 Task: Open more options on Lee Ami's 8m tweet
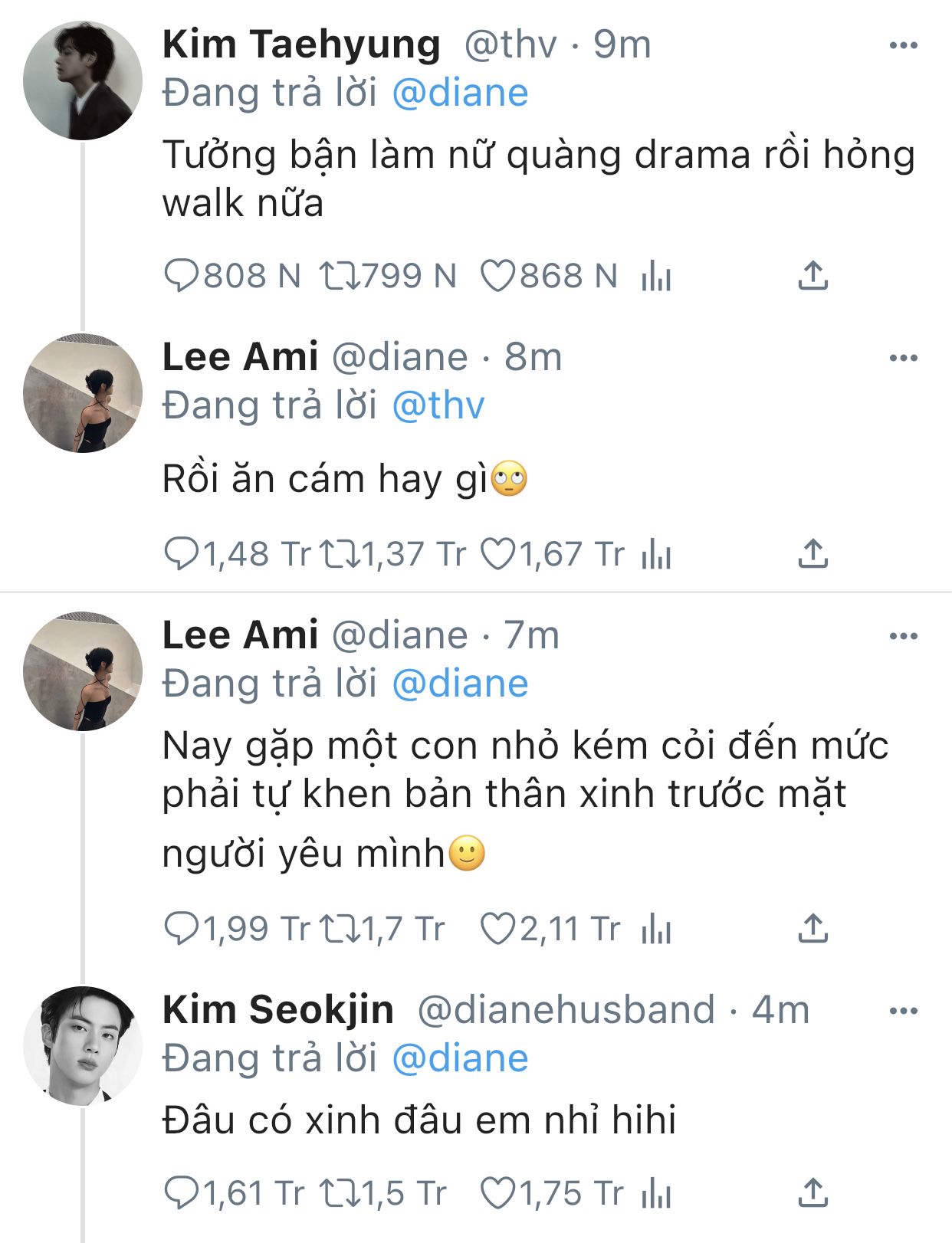[903, 358]
